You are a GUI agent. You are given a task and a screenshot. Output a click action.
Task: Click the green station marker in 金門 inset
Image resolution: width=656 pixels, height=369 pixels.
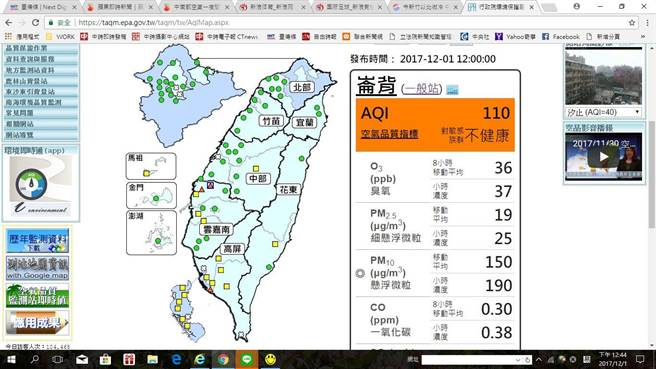tap(156, 198)
